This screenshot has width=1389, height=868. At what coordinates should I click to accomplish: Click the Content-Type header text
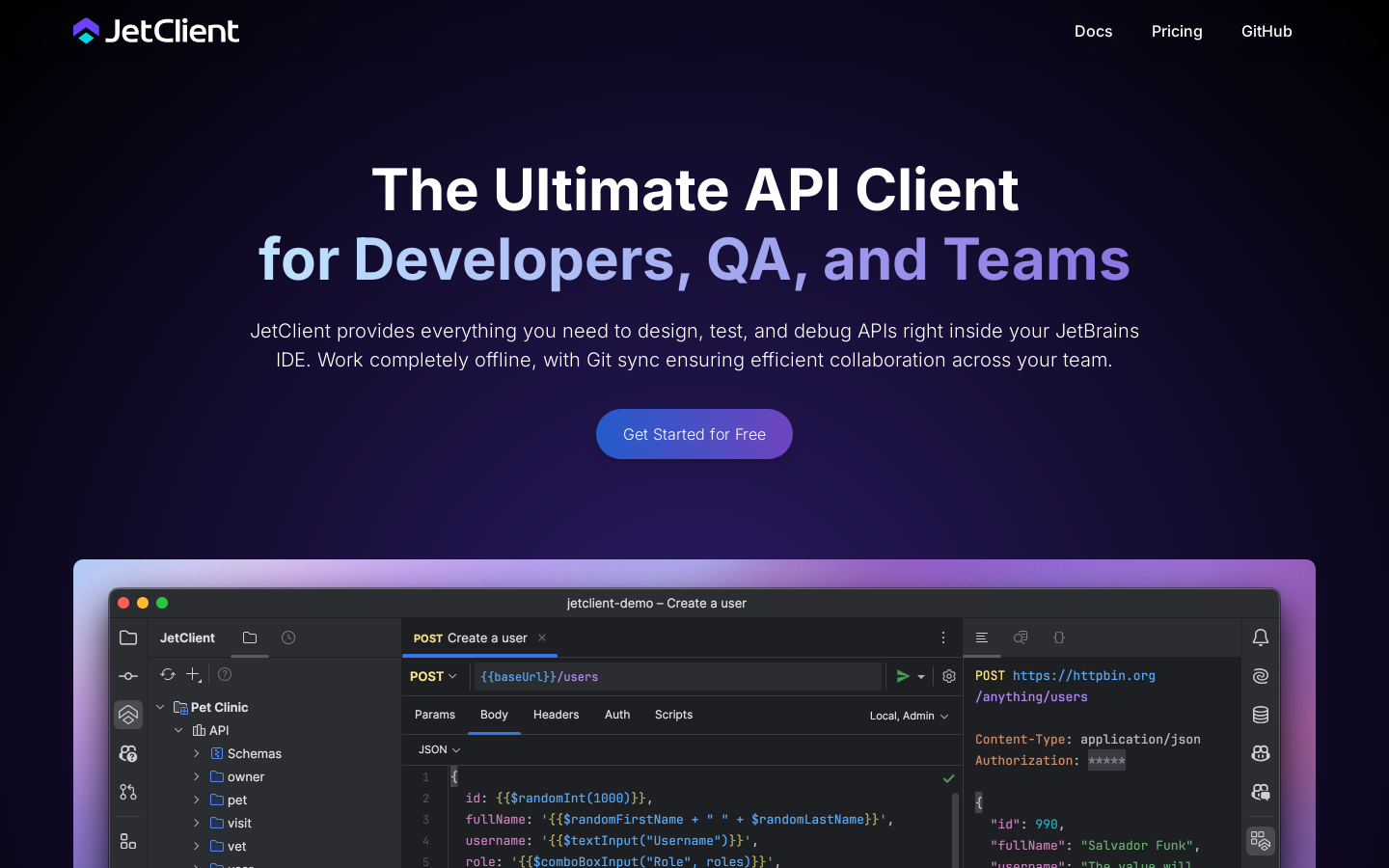(x=1020, y=739)
